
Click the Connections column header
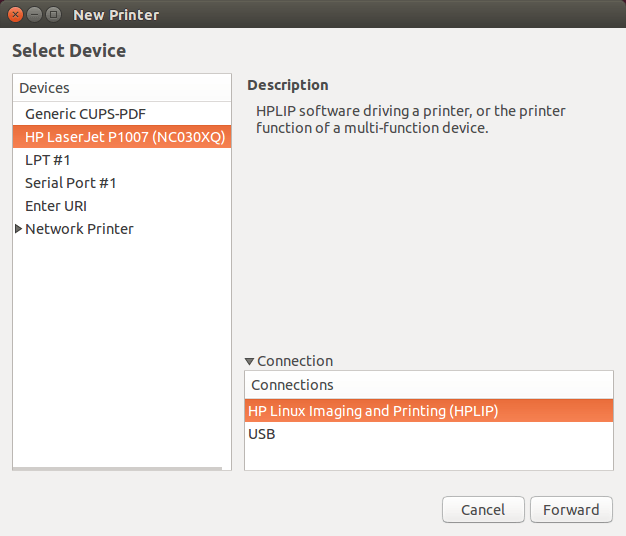(x=428, y=385)
